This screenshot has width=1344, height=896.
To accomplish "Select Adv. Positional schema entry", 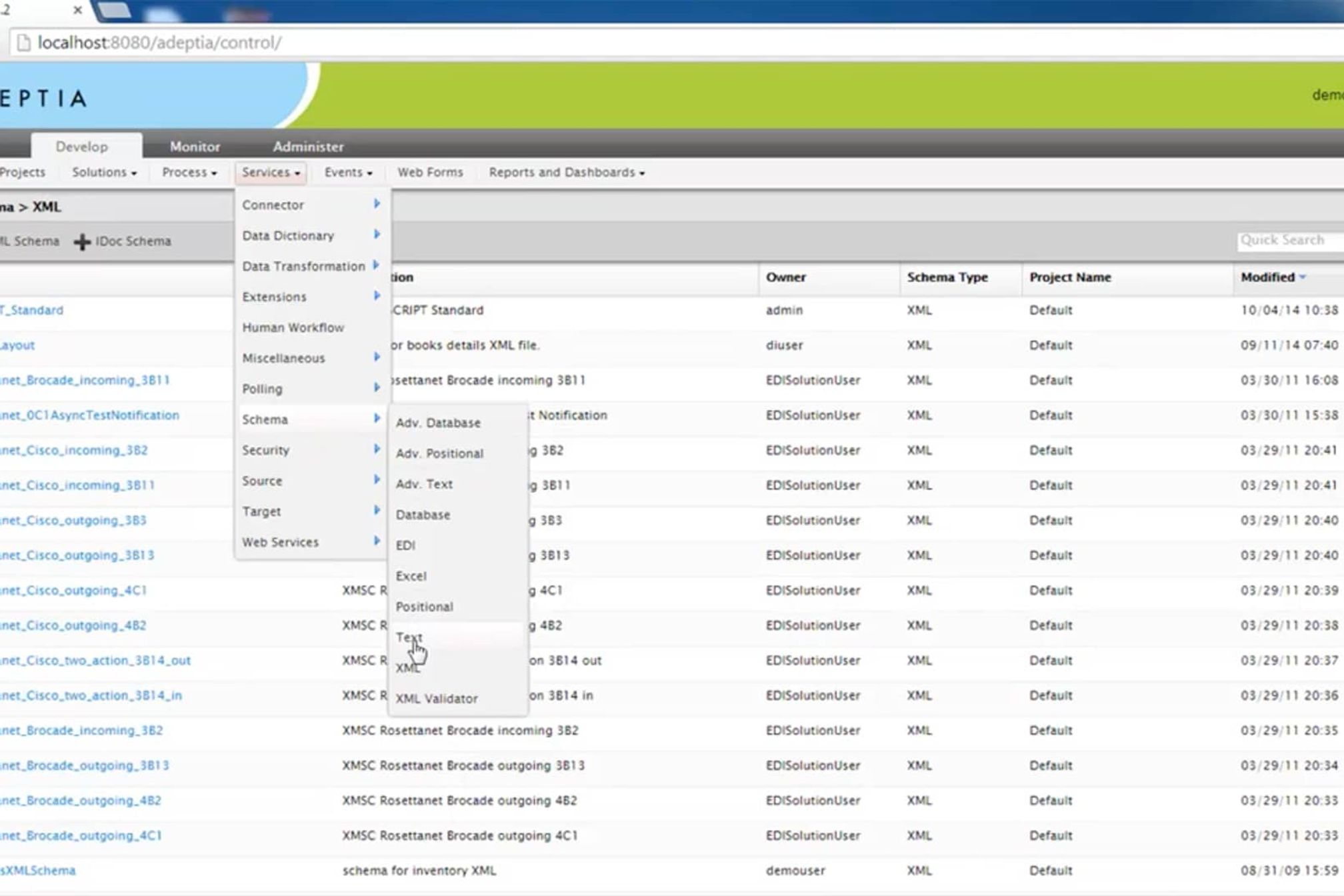I will tap(439, 453).
